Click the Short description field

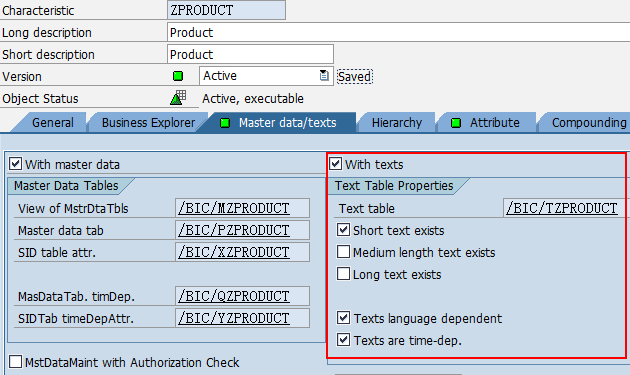[x=250, y=54]
